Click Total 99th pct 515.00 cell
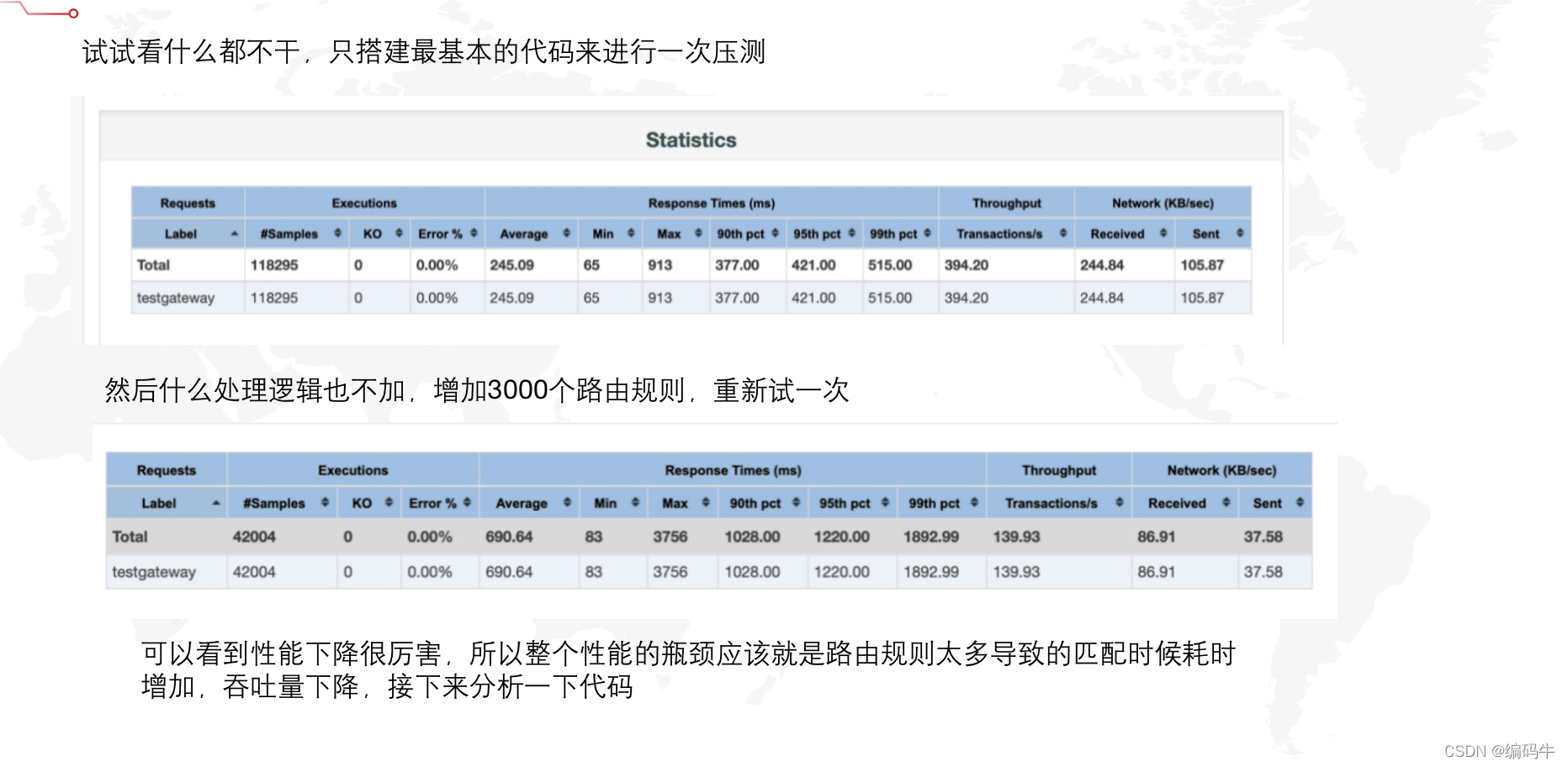The image size is (1568, 767). (x=890, y=265)
